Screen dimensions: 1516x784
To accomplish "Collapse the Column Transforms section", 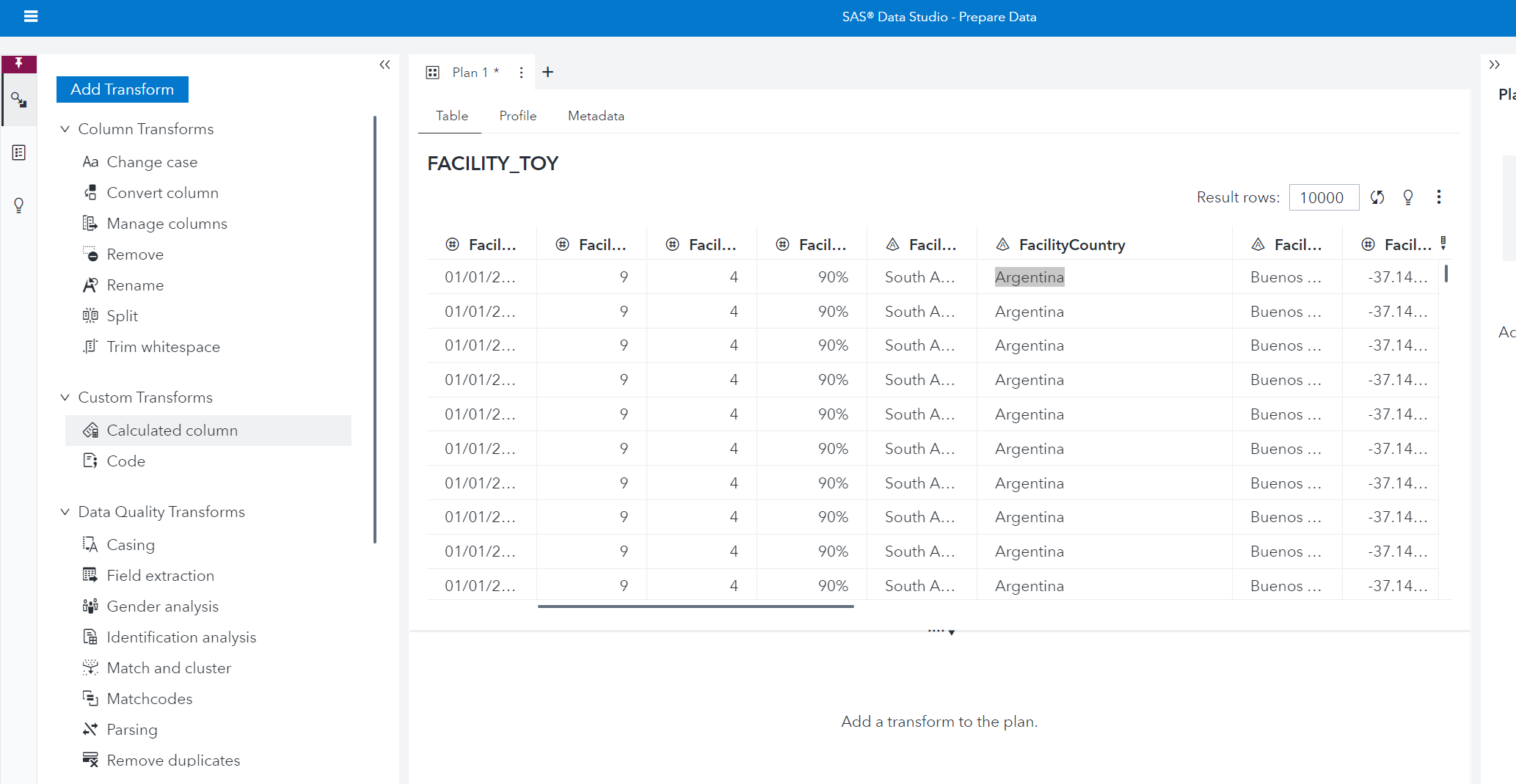I will 65,129.
